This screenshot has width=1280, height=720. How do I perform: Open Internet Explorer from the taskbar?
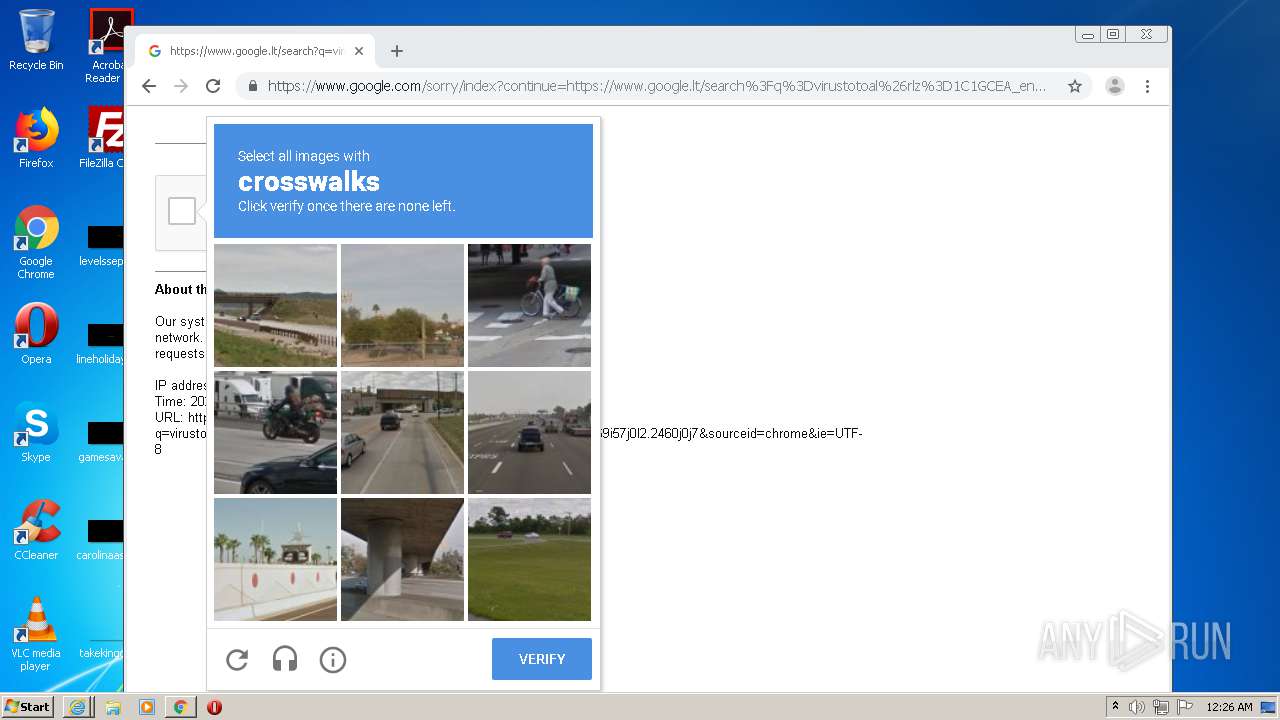point(77,707)
